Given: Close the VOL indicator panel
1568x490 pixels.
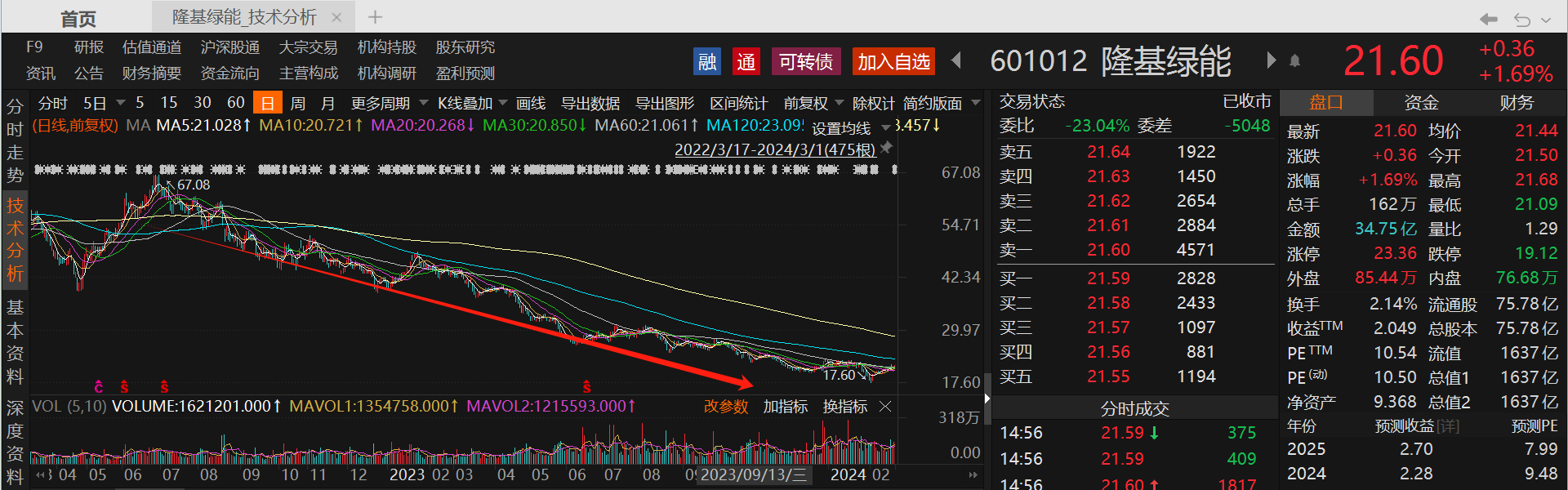Looking at the screenshot, I should (x=885, y=406).
